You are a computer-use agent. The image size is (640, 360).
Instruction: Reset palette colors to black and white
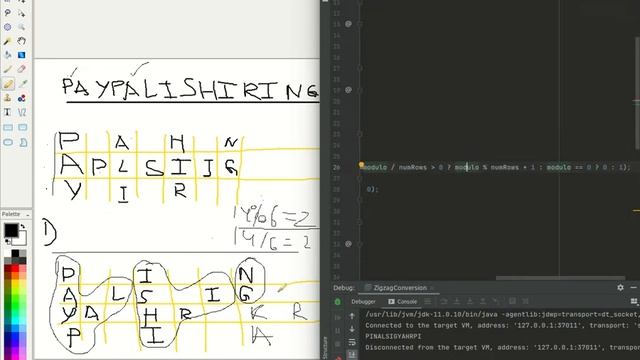[x=8, y=242]
